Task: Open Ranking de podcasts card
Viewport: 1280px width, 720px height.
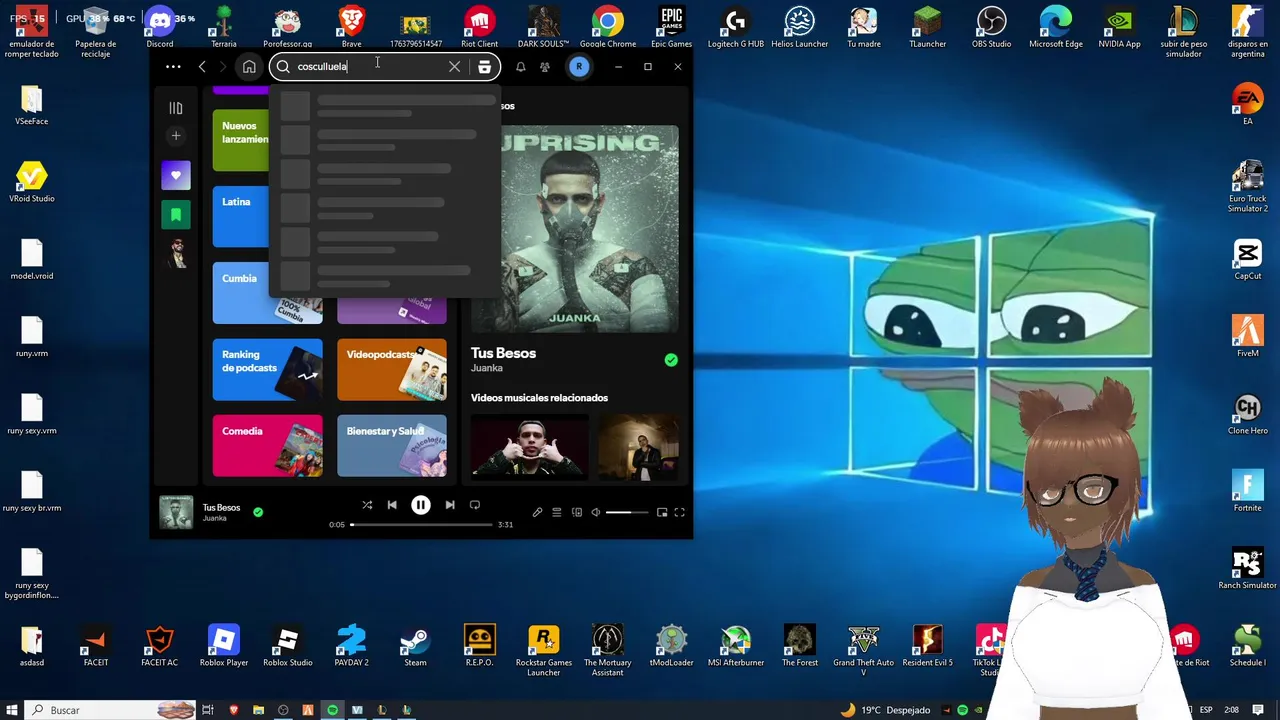Action: 267,370
